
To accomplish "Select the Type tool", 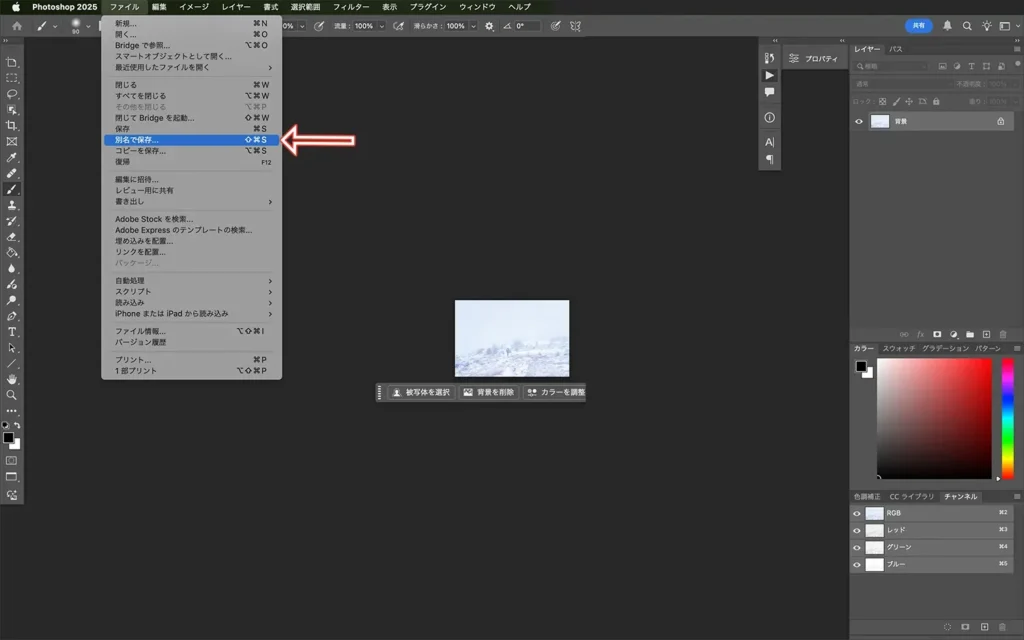I will pyautogui.click(x=11, y=332).
